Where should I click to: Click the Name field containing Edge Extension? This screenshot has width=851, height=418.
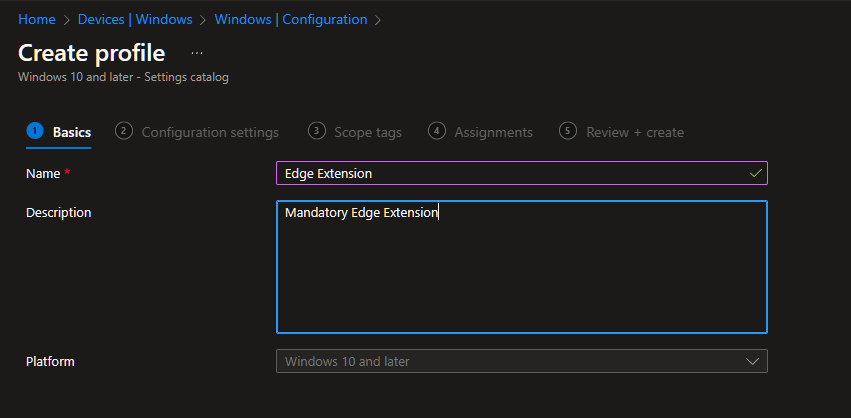click(510, 173)
